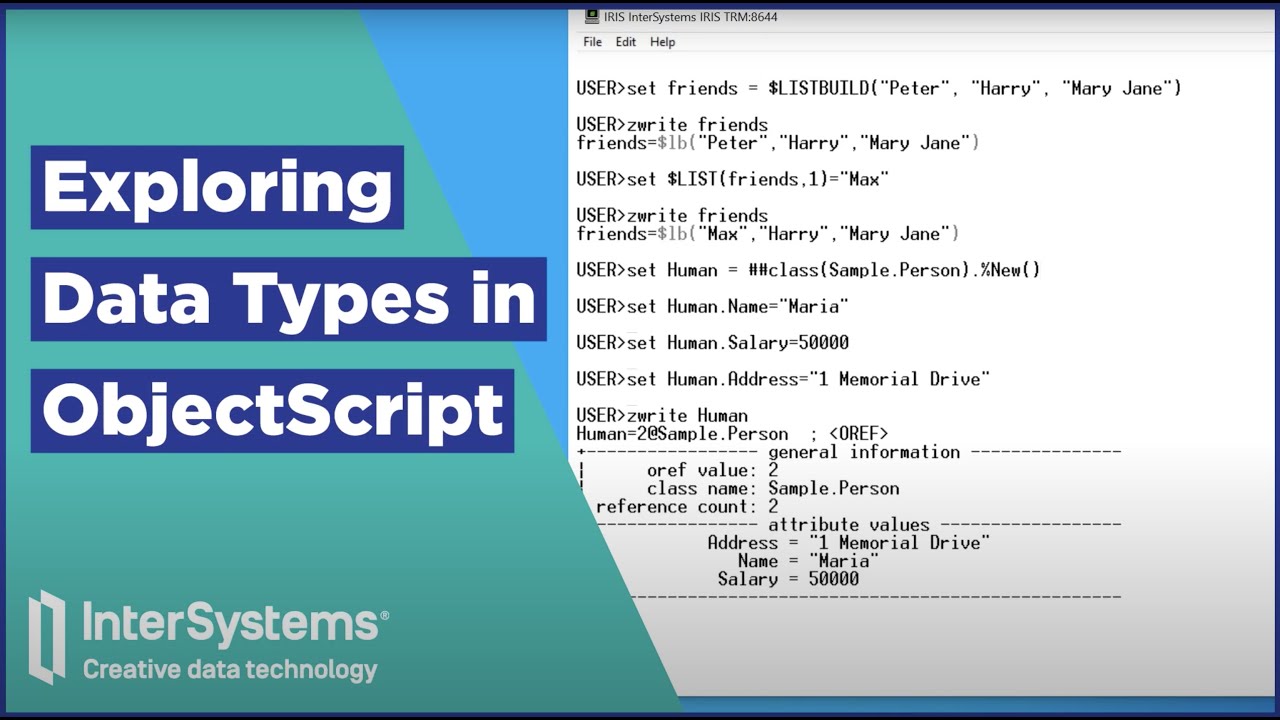Open the Help menu
Viewport: 1280px width, 720px height.
coord(662,42)
